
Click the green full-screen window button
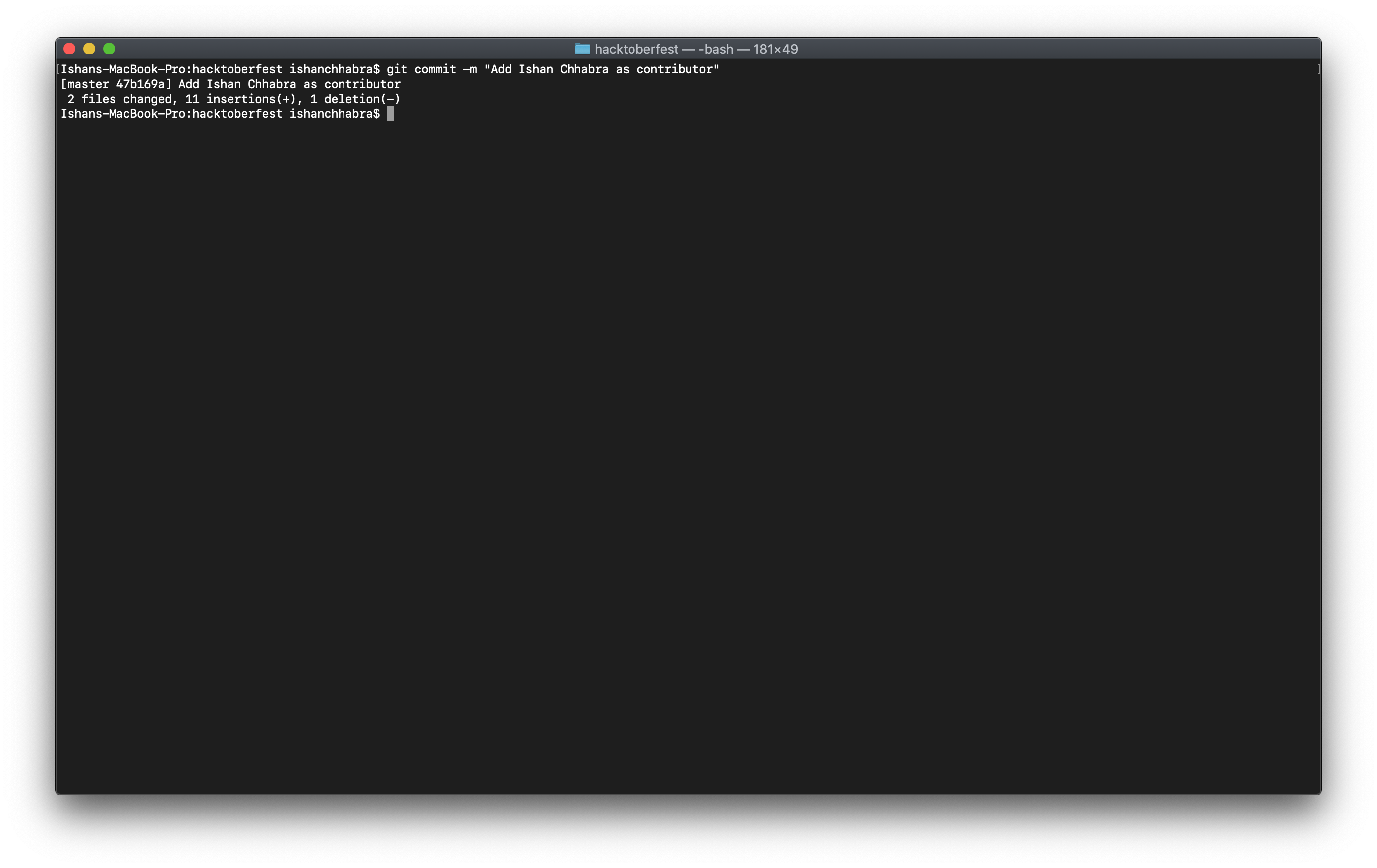pos(109,49)
